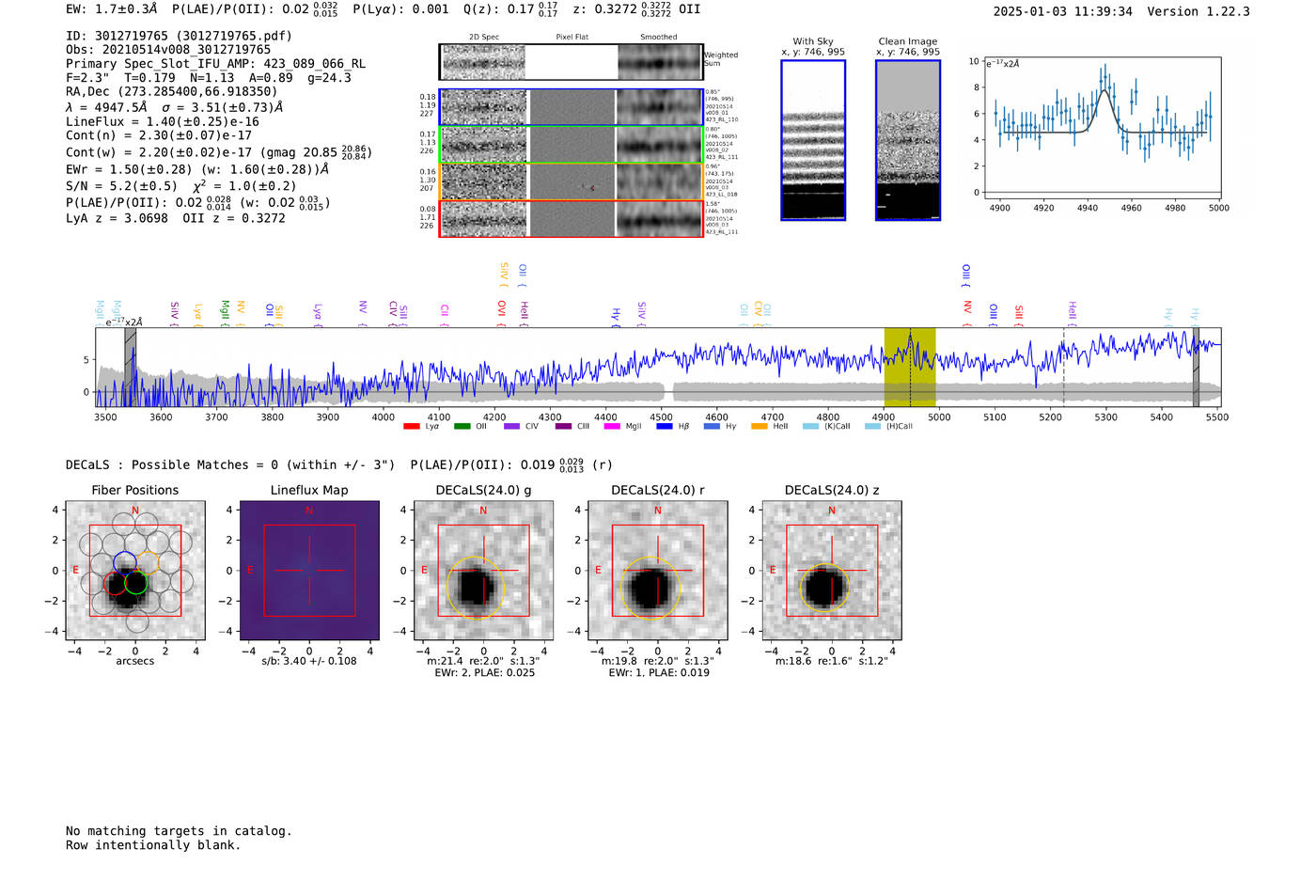Select the orange-bordered 2D spectrum row
Viewport: 1316px width, 896px height.
(571, 181)
